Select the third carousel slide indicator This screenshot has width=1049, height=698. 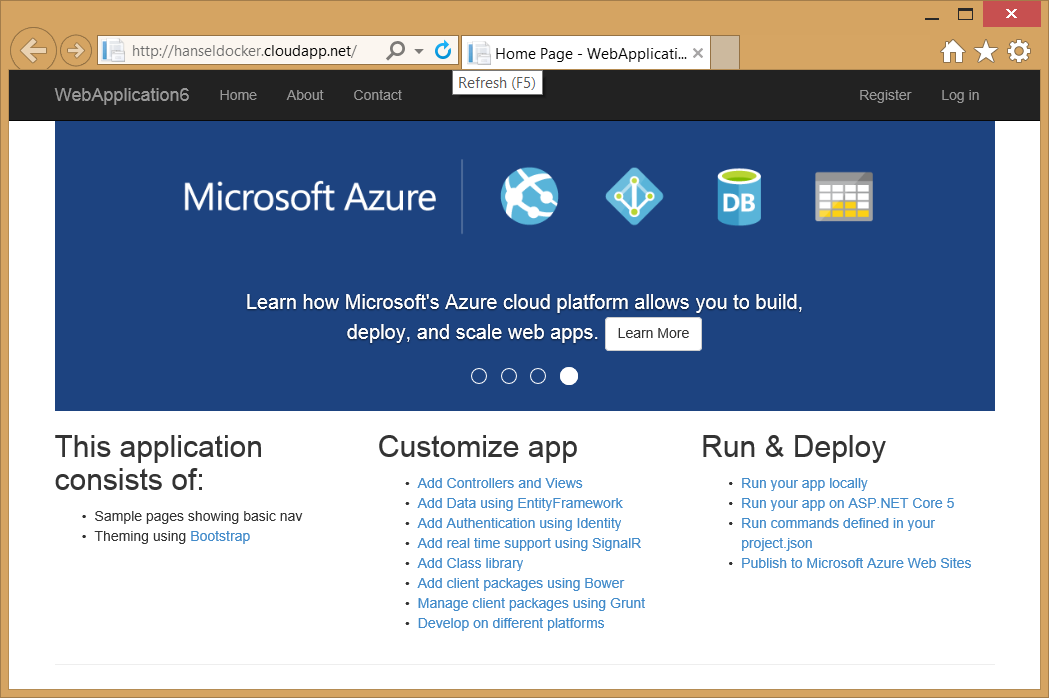[x=538, y=376]
